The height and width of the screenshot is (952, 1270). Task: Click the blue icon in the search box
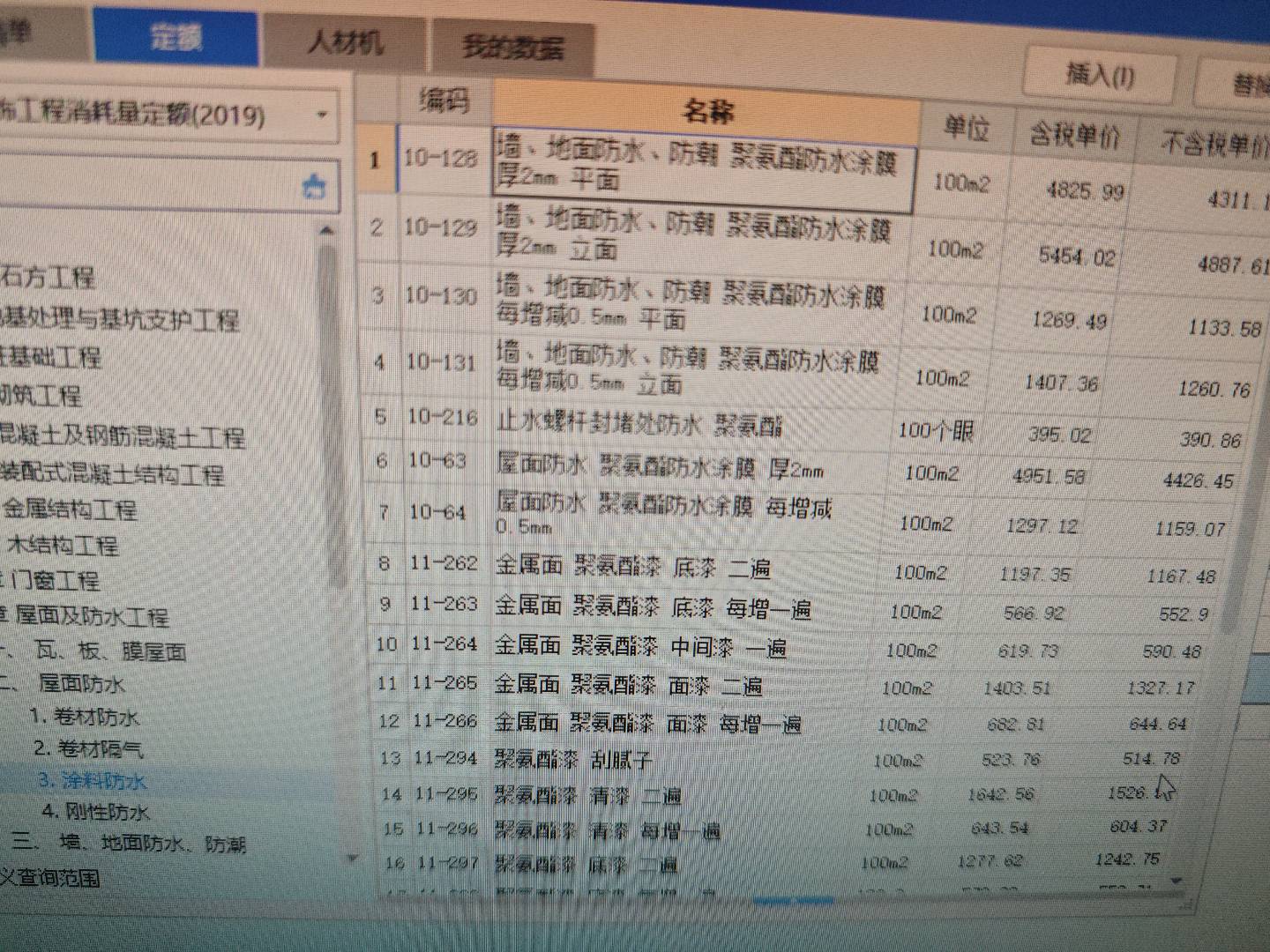tap(314, 187)
